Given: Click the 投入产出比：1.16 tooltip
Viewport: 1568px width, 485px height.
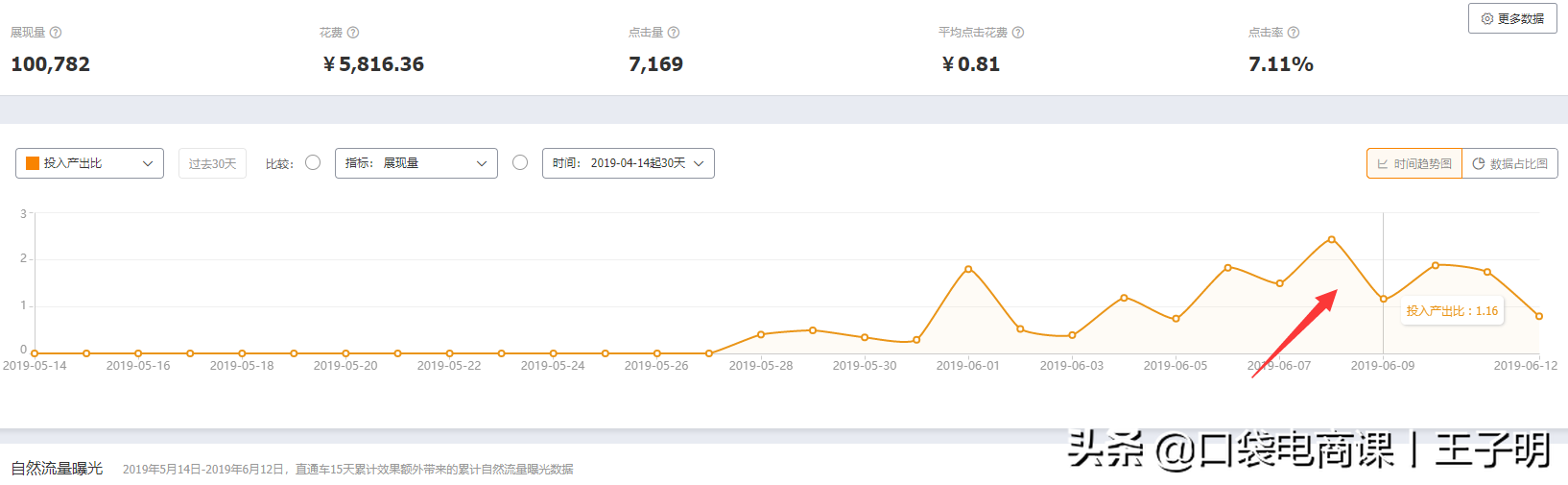Looking at the screenshot, I should 1452,311.
